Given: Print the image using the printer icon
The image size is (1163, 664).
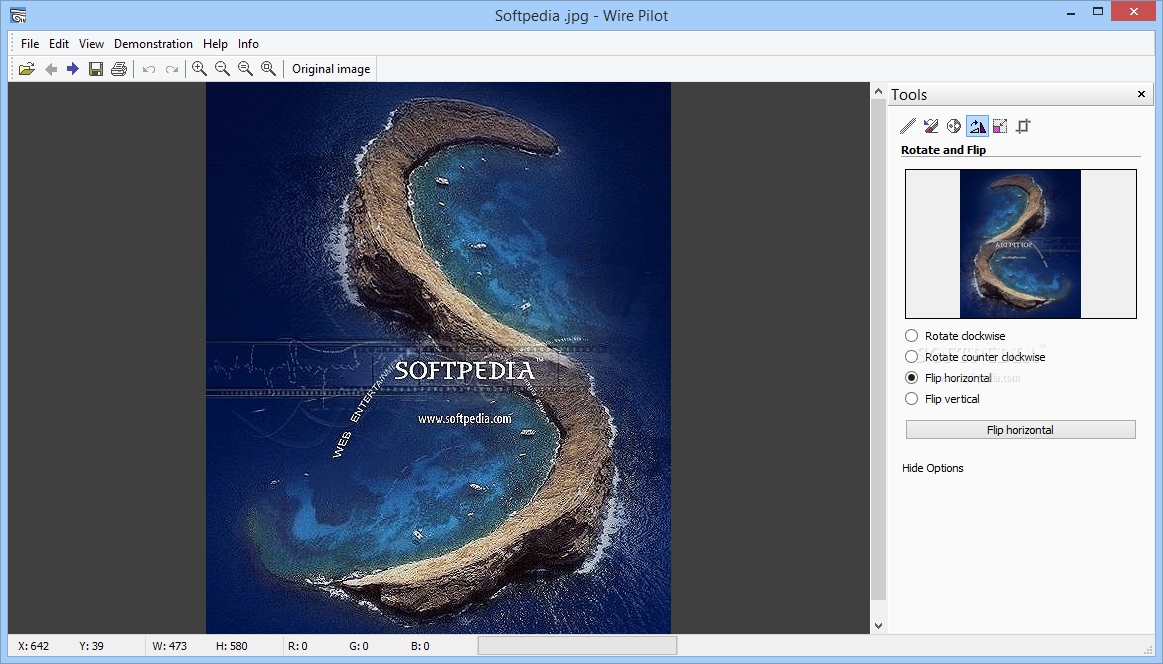Looking at the screenshot, I should click(119, 69).
